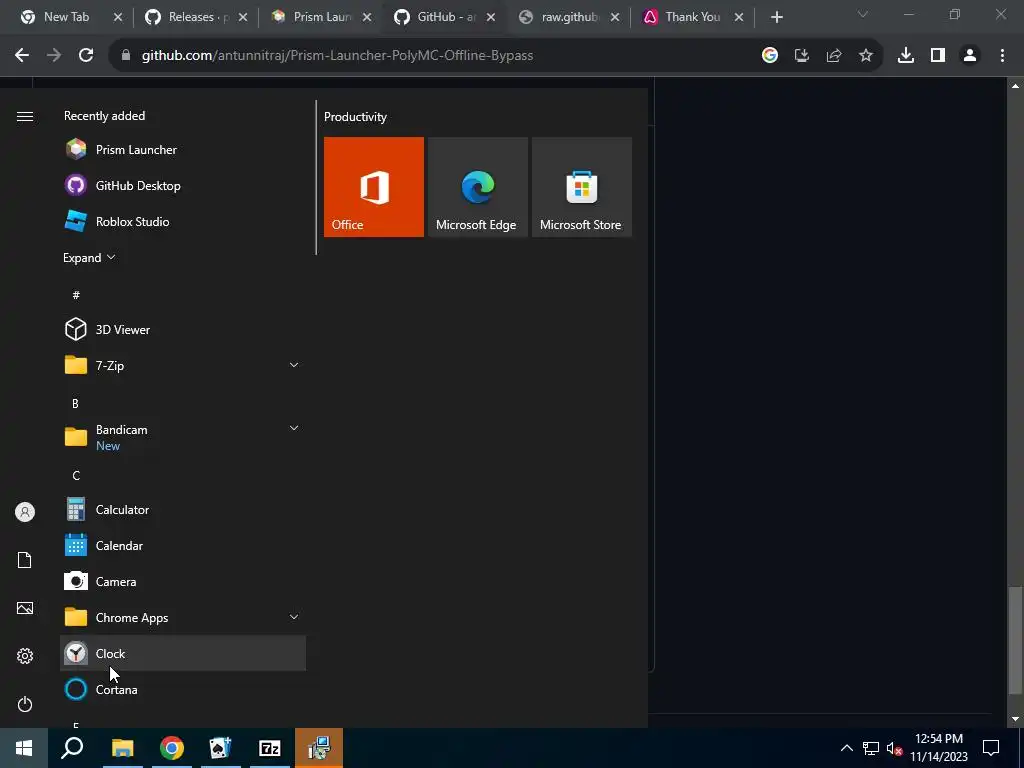Expand the Chrome Apps folder
This screenshot has width=1024, height=768.
[x=294, y=617]
